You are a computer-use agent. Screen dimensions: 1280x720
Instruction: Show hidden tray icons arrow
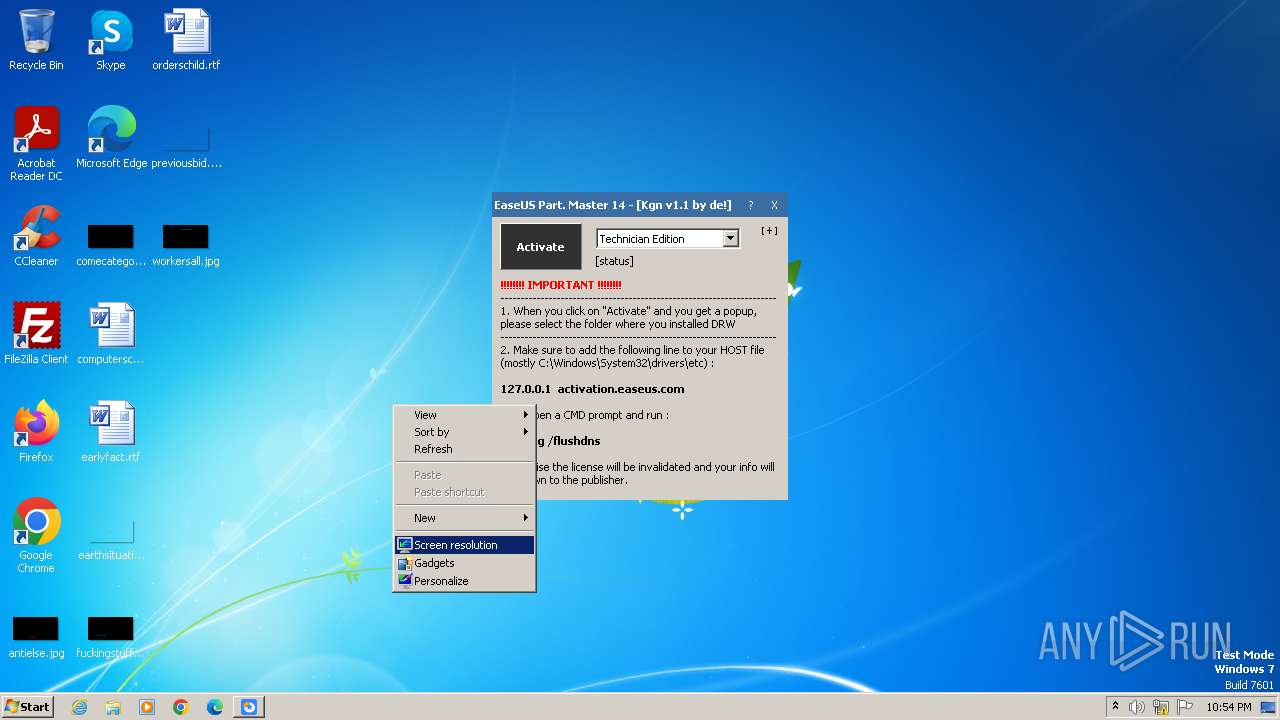click(1115, 707)
